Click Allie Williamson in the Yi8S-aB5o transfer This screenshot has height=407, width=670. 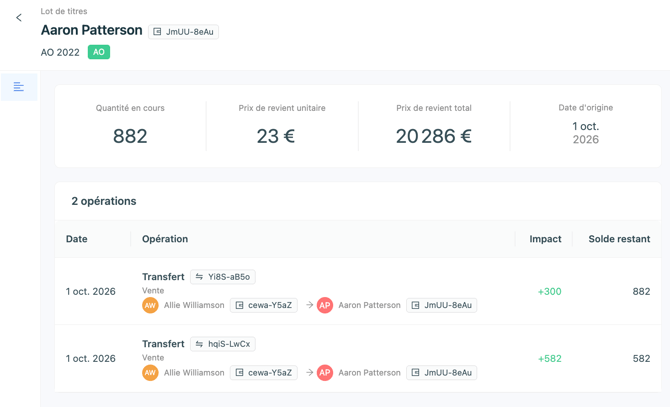[194, 305]
